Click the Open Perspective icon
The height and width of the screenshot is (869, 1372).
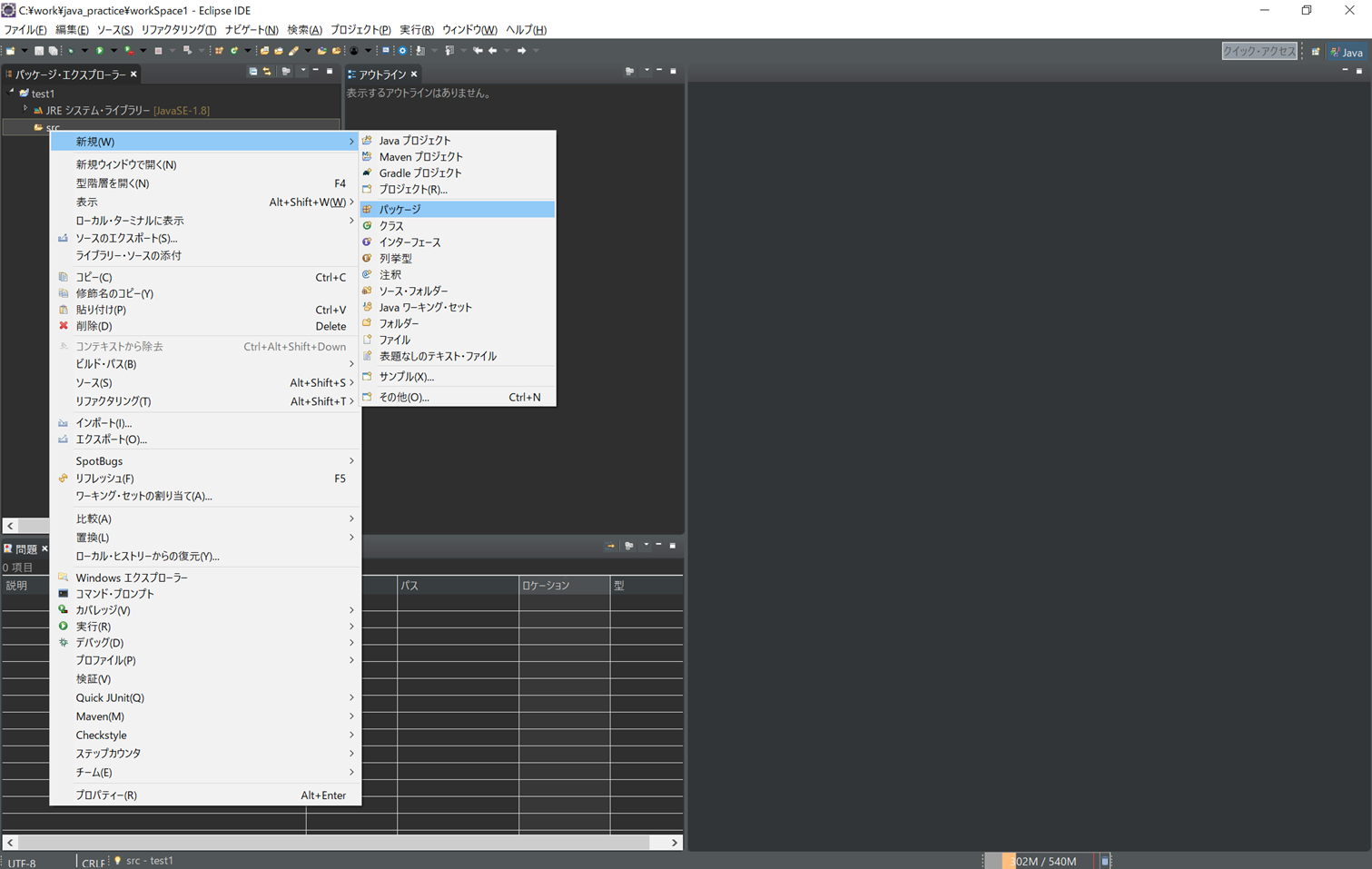[1315, 52]
